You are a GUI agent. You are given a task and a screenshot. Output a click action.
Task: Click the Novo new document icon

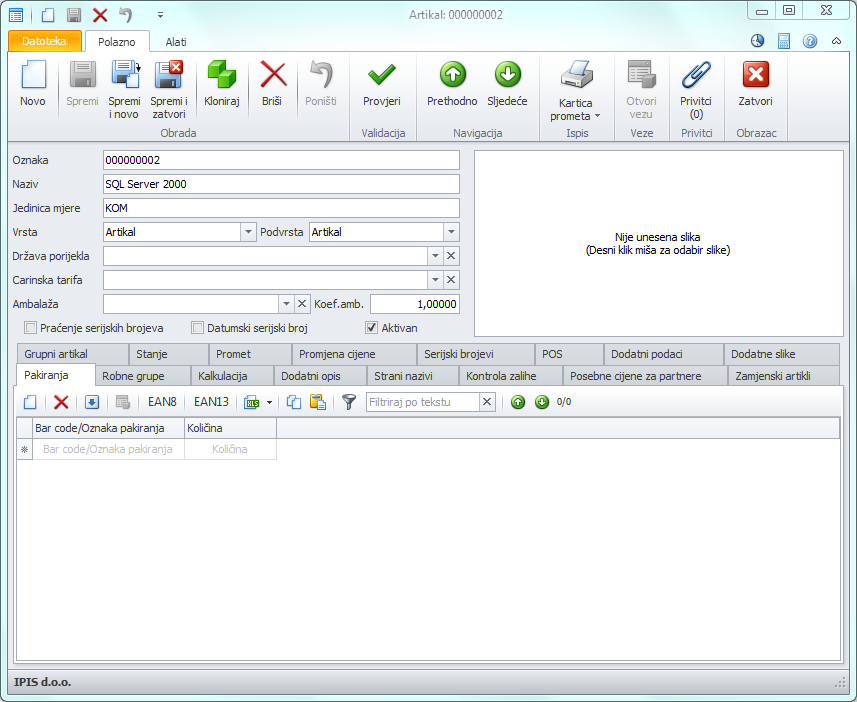33,74
